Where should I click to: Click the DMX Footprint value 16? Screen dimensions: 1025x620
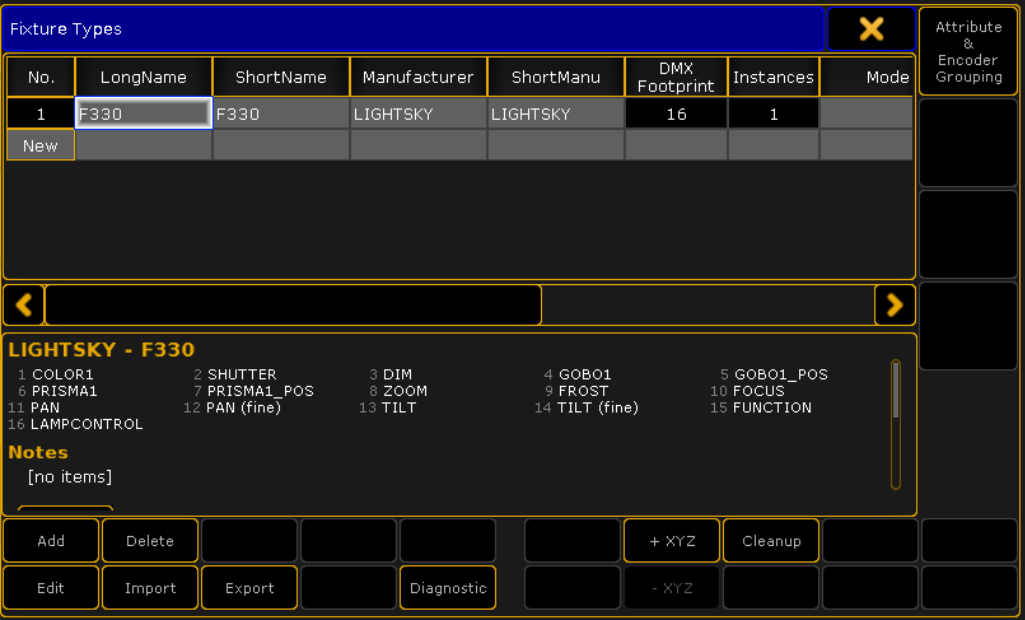click(x=676, y=113)
